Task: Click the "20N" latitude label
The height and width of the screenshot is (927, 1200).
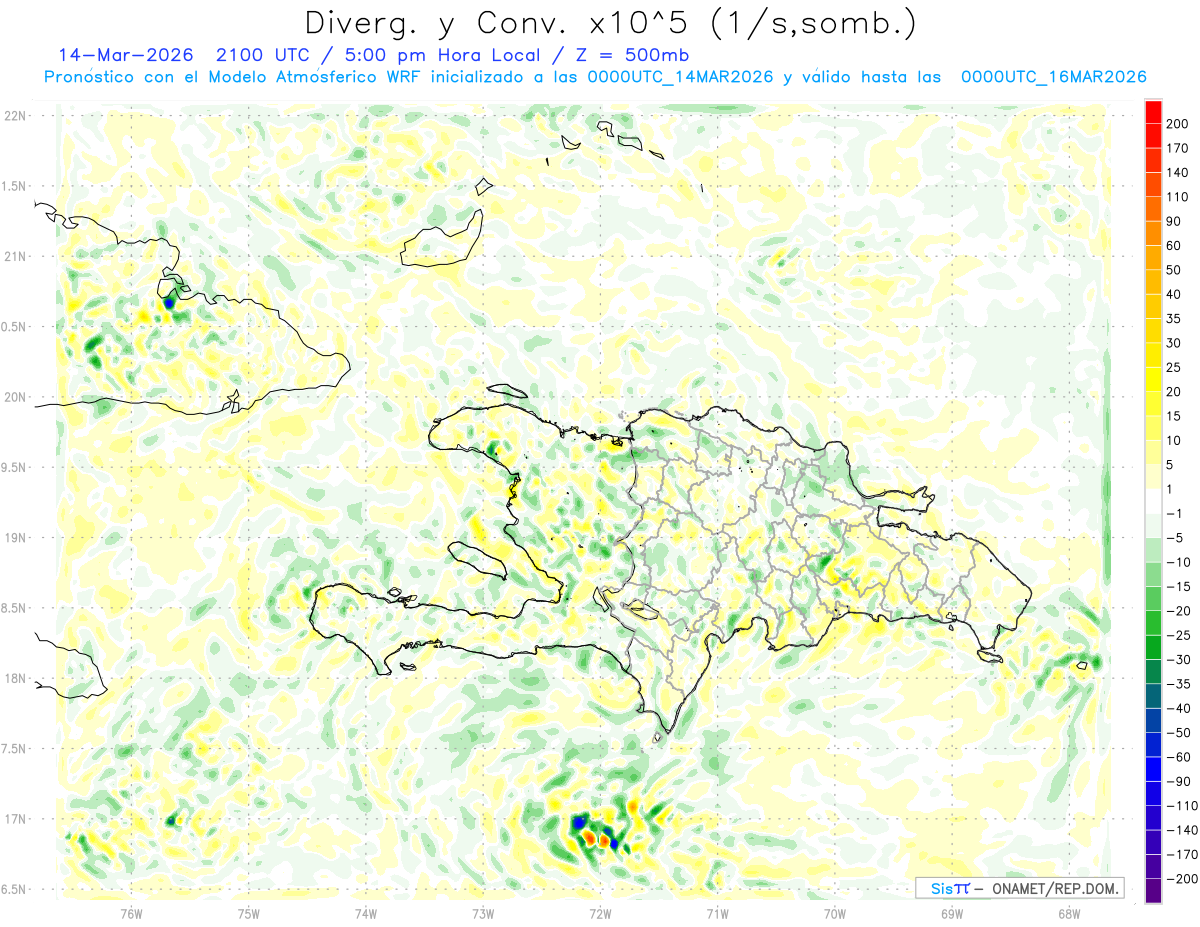Action: click(x=15, y=398)
